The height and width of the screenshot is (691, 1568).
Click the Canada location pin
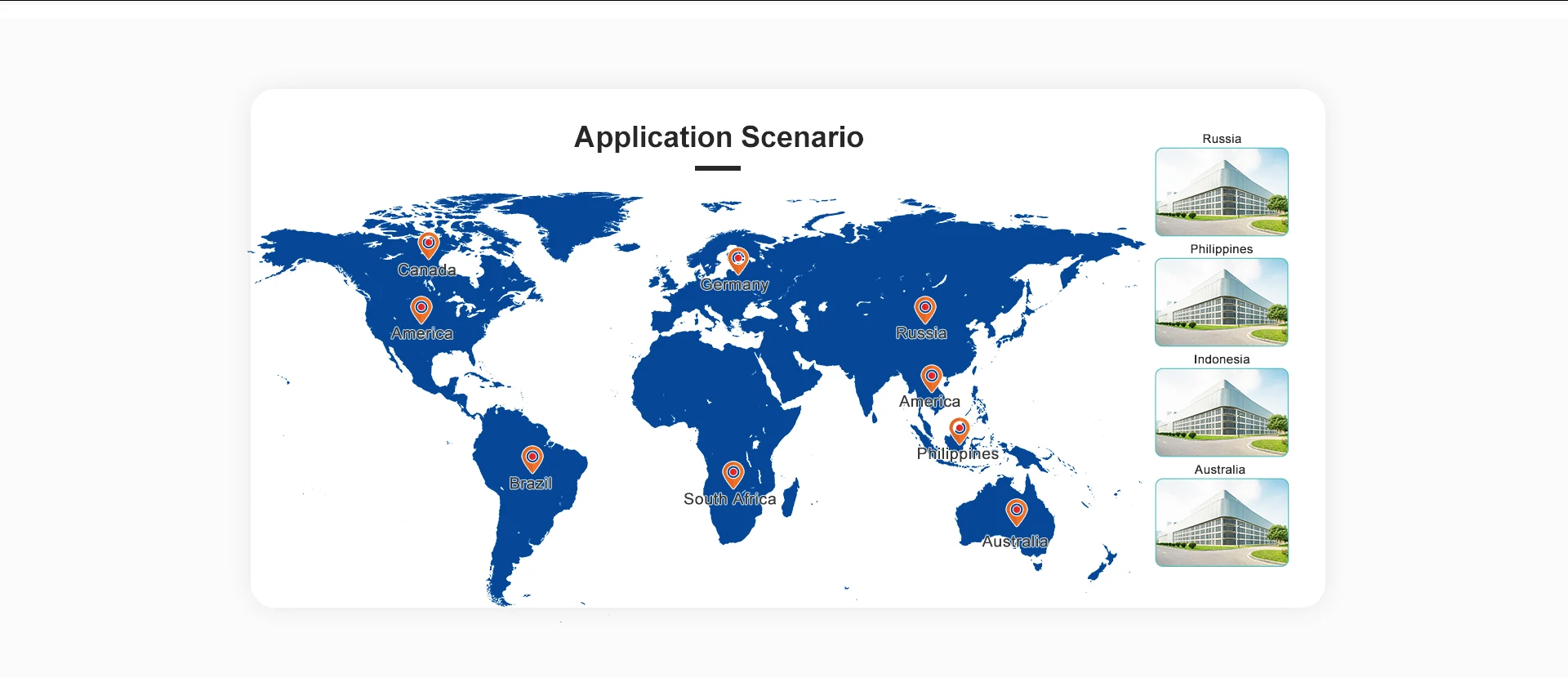point(428,244)
